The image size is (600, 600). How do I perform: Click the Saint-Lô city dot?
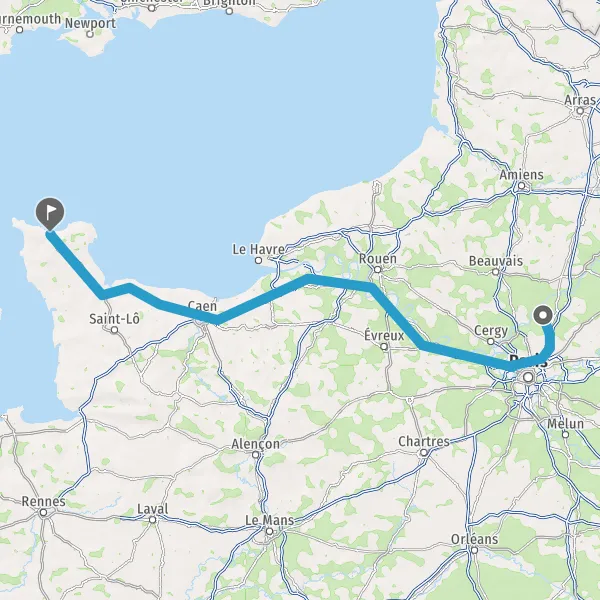pyautogui.click(x=114, y=330)
